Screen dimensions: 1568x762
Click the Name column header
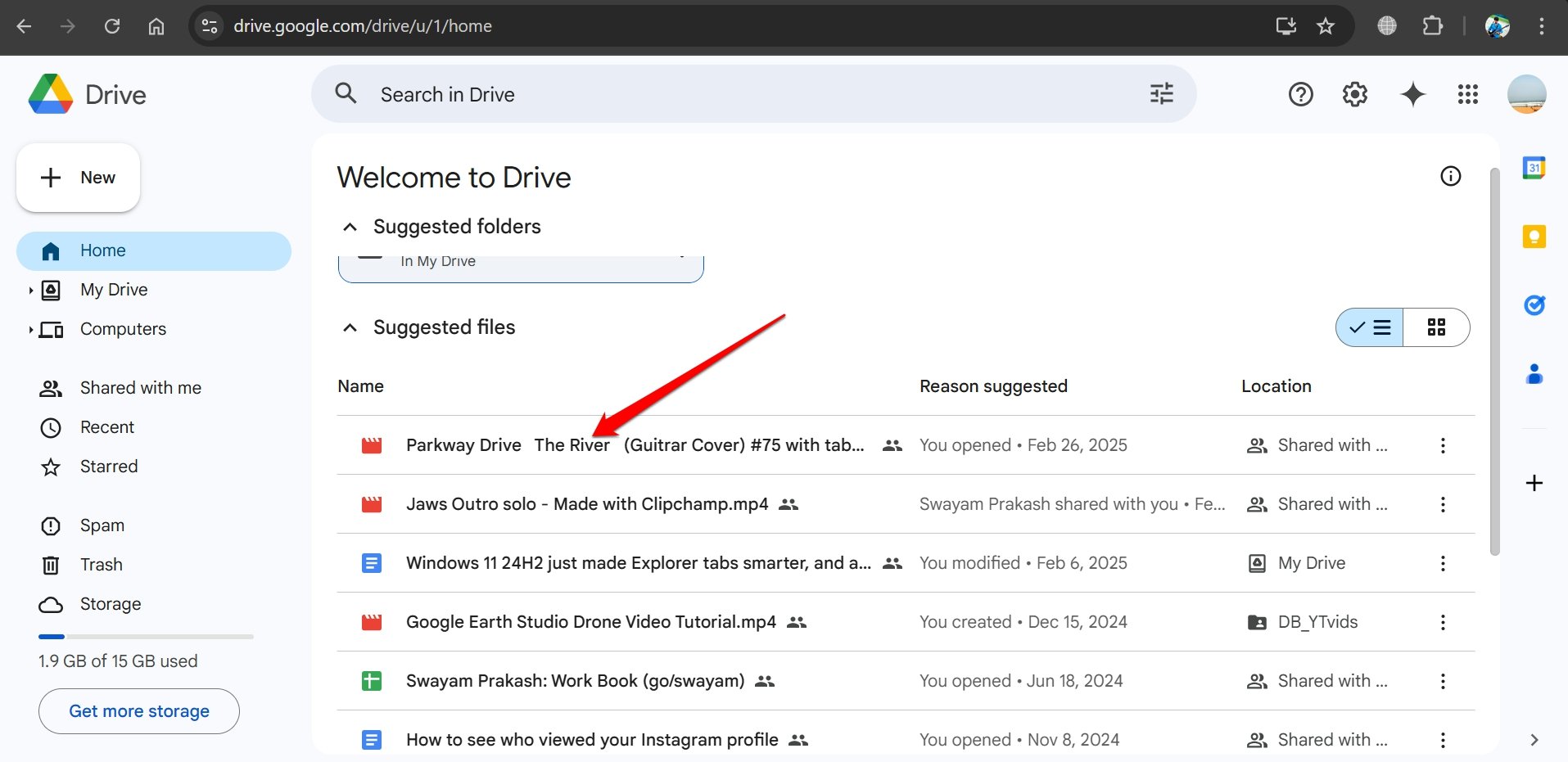360,386
